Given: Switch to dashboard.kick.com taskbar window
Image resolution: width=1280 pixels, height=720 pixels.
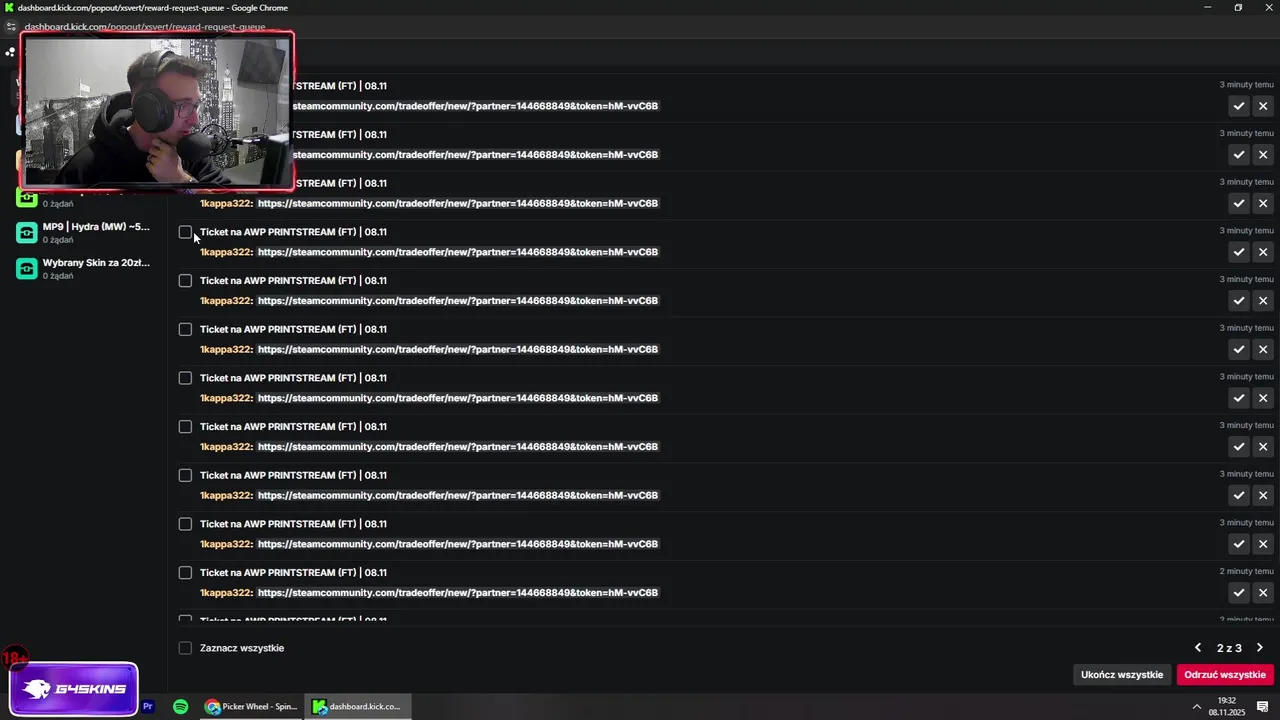Looking at the screenshot, I should click(358, 707).
